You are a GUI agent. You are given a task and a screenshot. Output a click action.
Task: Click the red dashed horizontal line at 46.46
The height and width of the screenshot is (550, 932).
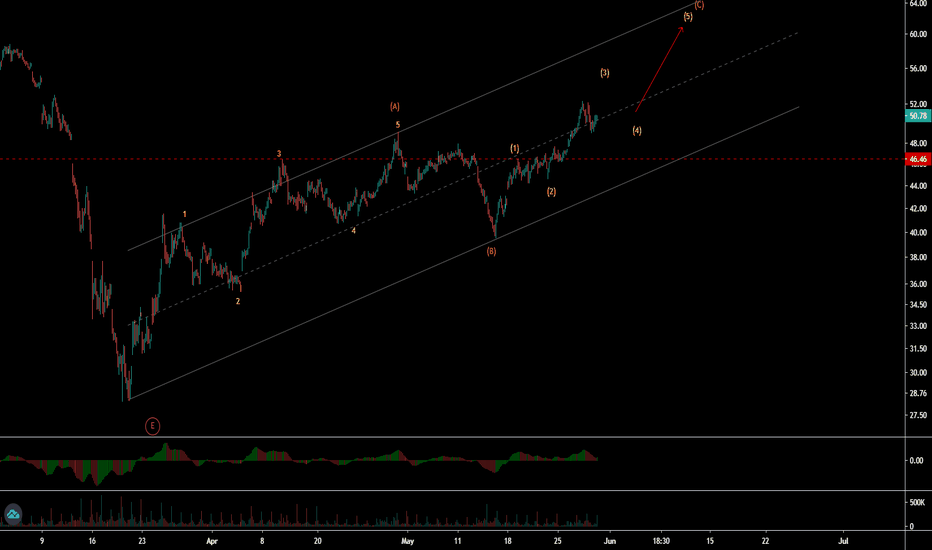tap(452, 159)
